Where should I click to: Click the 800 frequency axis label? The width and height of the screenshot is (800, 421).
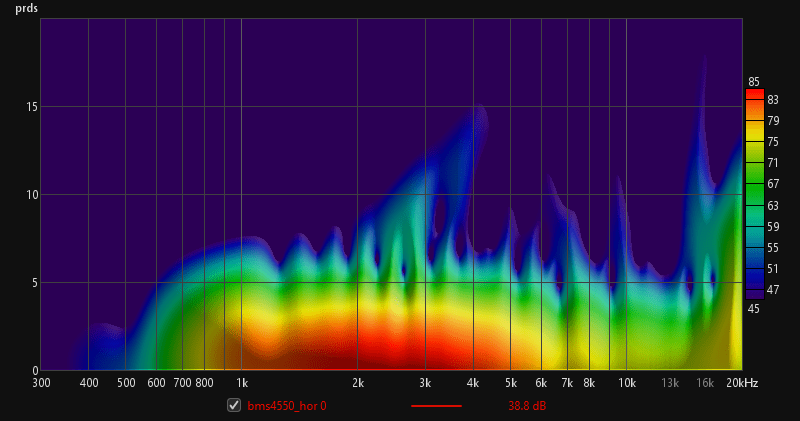tap(204, 383)
